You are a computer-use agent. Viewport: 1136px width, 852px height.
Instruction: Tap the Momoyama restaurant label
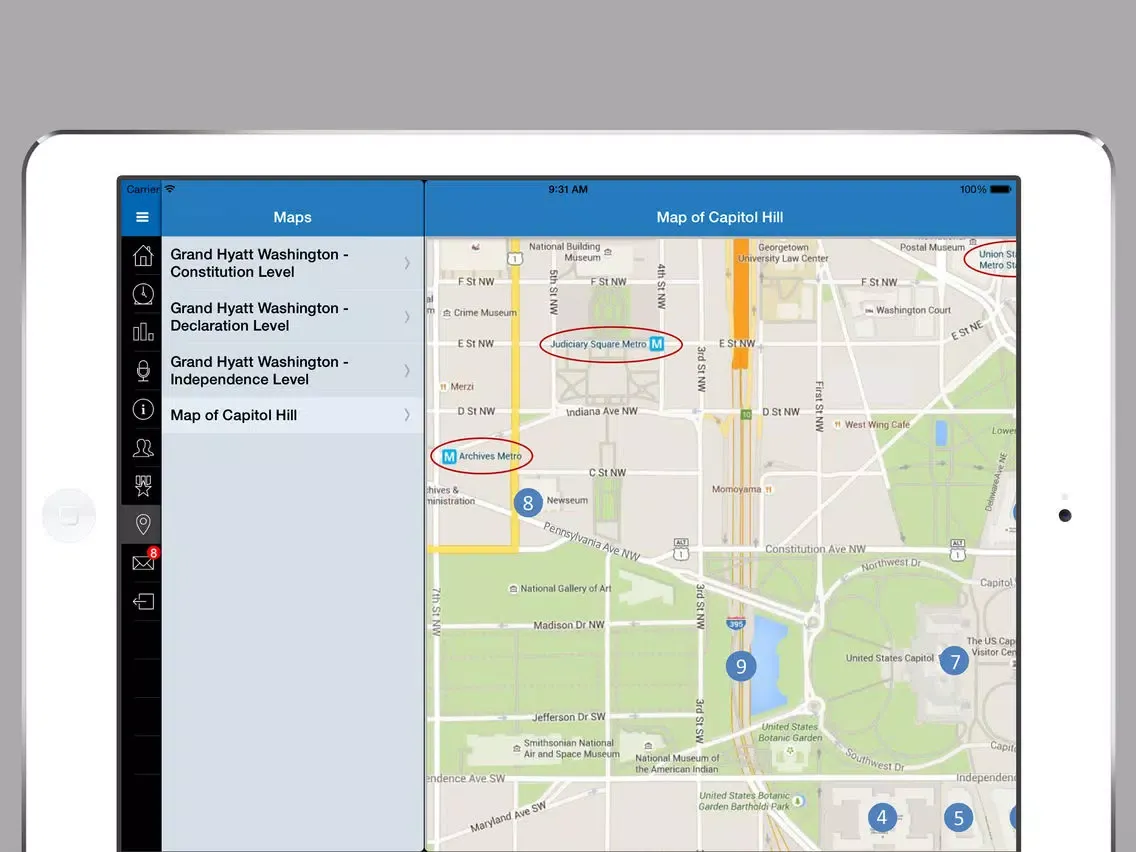point(736,489)
